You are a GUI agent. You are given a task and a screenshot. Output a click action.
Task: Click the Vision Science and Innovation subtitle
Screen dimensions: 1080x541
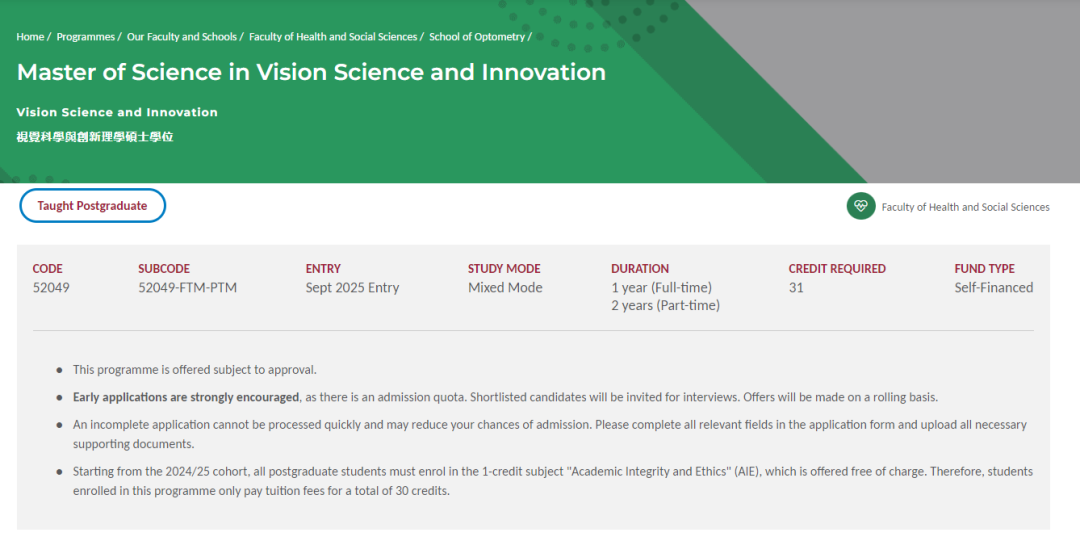pyautogui.click(x=117, y=112)
